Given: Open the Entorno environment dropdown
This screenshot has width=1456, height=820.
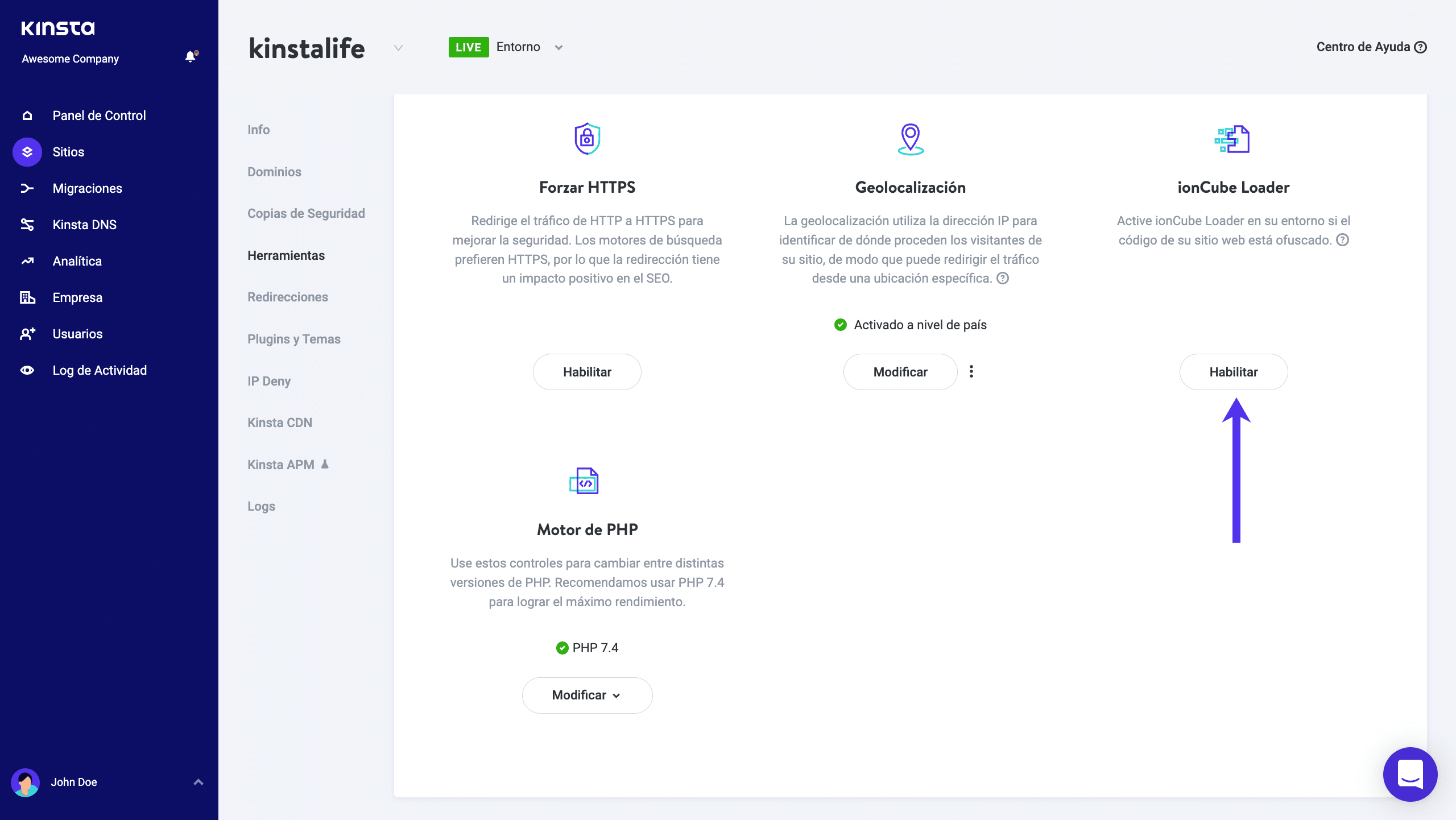Looking at the screenshot, I should pos(559,47).
